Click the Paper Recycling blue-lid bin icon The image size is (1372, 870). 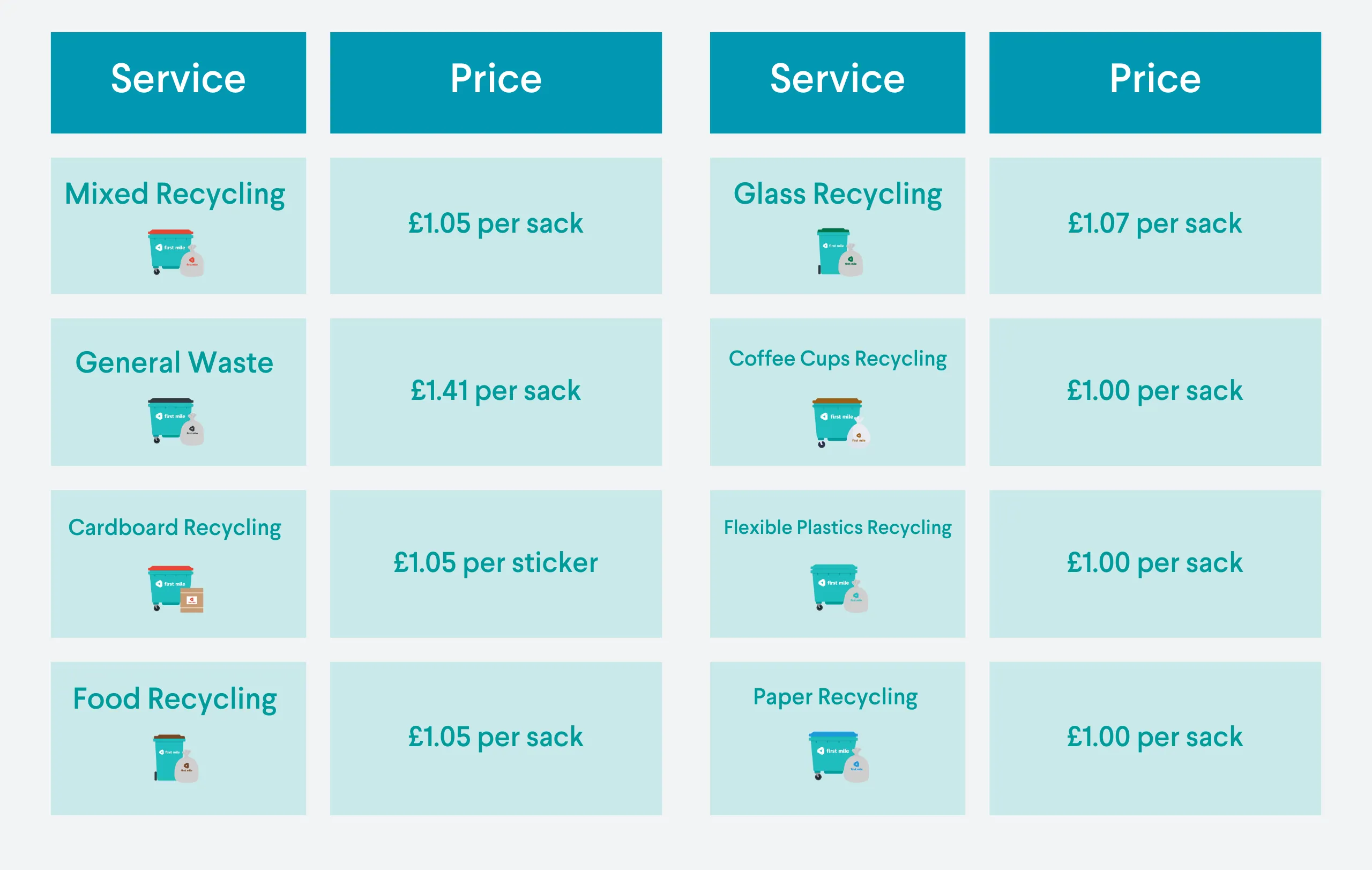[838, 756]
